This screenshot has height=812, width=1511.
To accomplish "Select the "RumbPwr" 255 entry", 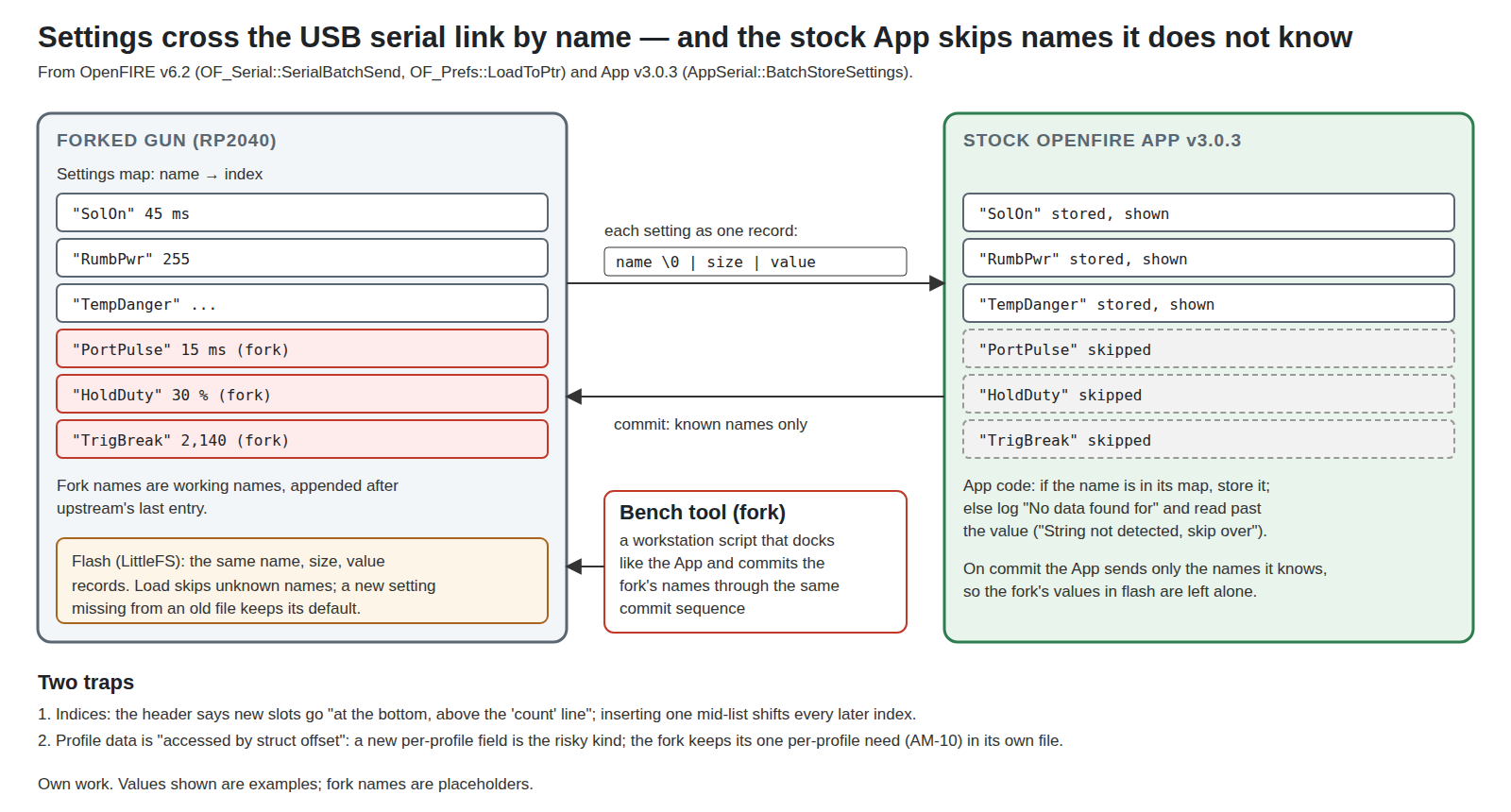I will coord(302,258).
